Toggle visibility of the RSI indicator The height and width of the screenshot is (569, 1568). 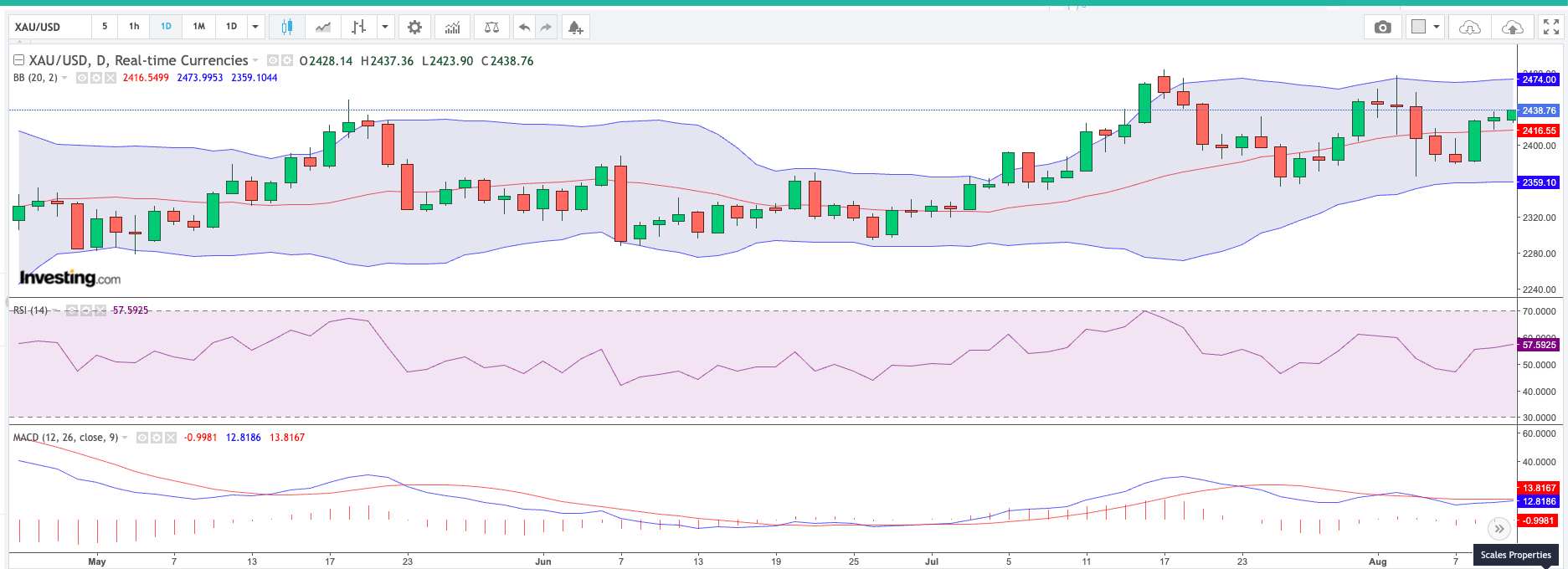[72, 310]
